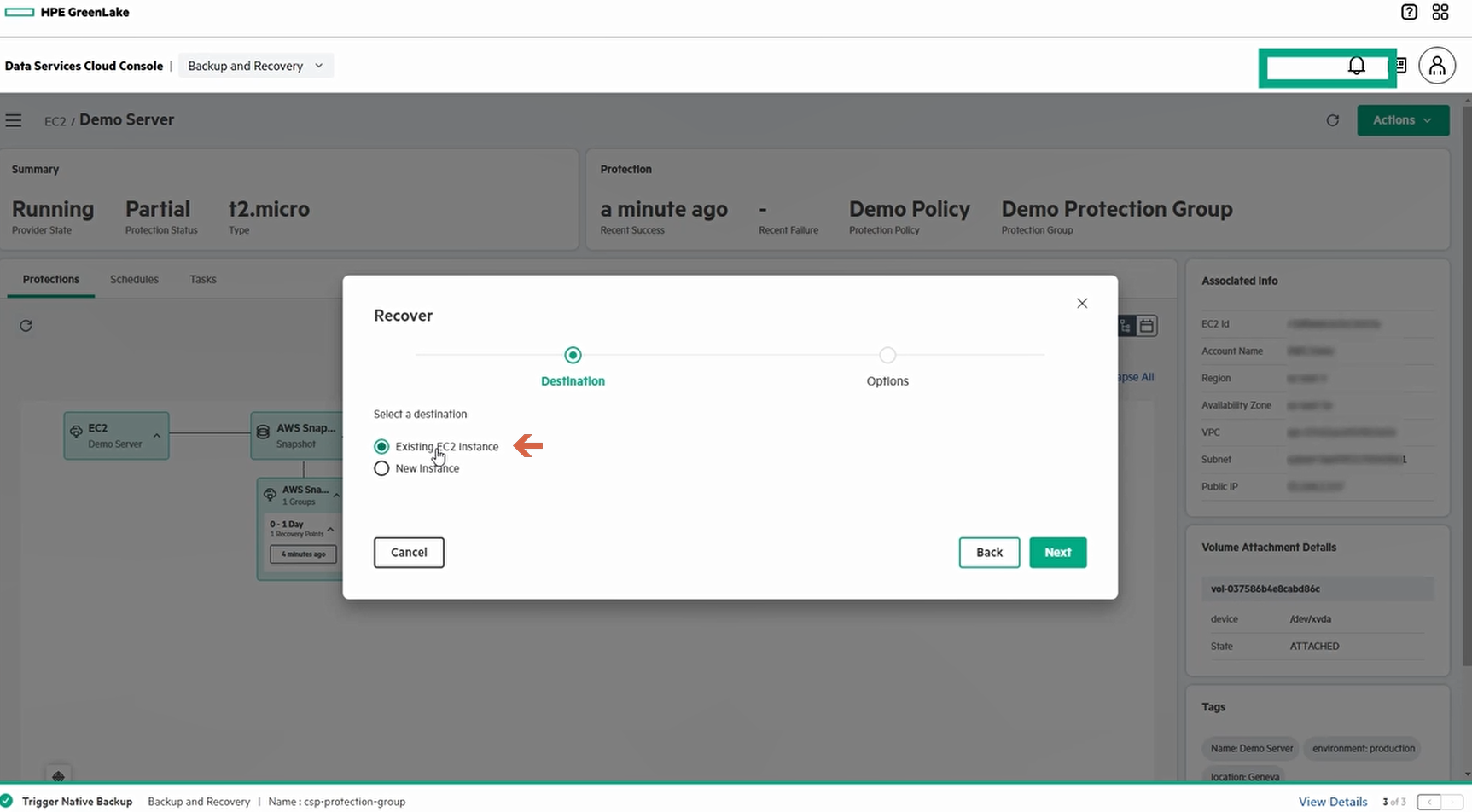Switch to the Schedules tab
1472x812 pixels.
click(x=134, y=279)
